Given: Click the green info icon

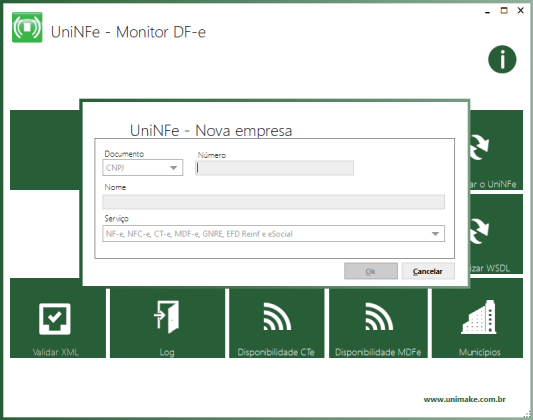Looking at the screenshot, I should pyautogui.click(x=502, y=59).
